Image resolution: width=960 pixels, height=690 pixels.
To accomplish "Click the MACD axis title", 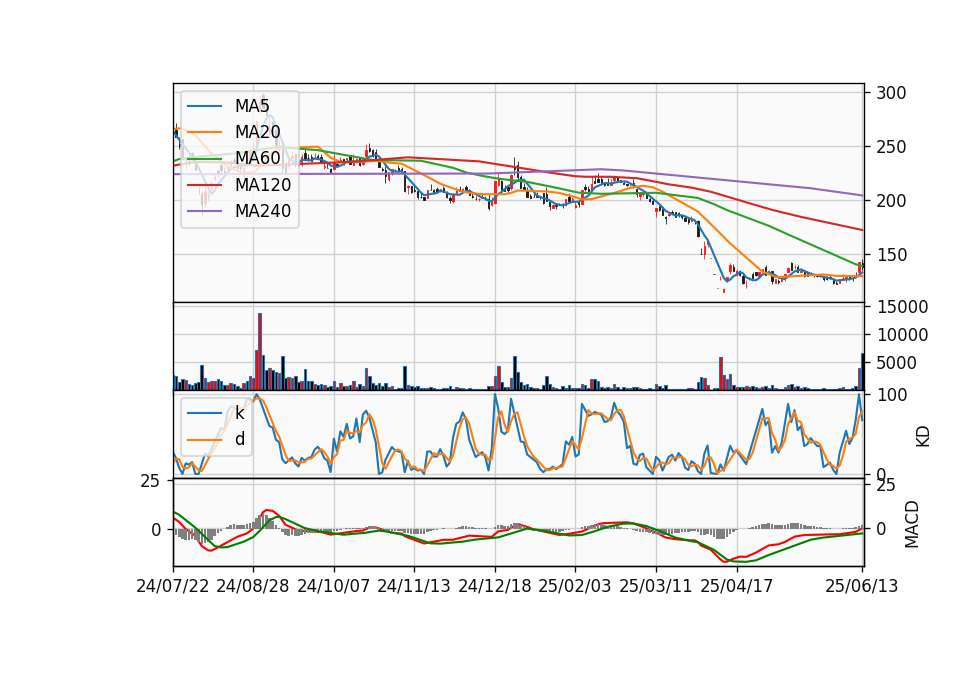I will 912,524.
